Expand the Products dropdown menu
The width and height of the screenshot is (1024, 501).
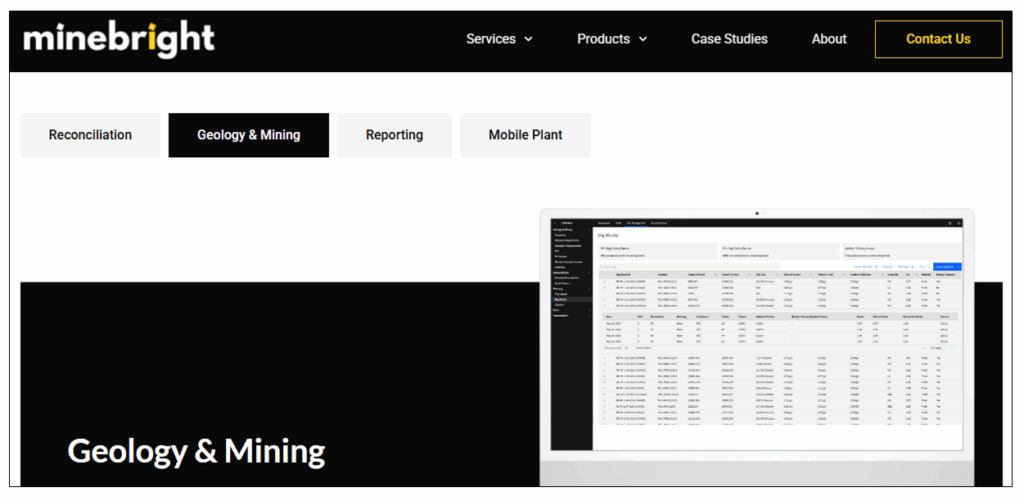[612, 39]
